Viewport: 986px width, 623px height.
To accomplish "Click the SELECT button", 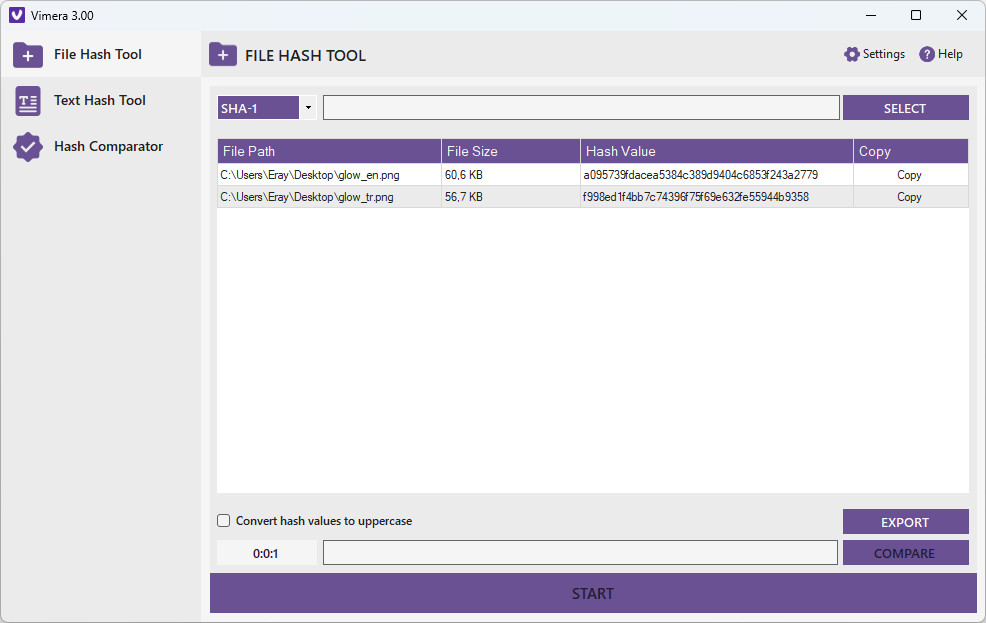I will point(906,108).
